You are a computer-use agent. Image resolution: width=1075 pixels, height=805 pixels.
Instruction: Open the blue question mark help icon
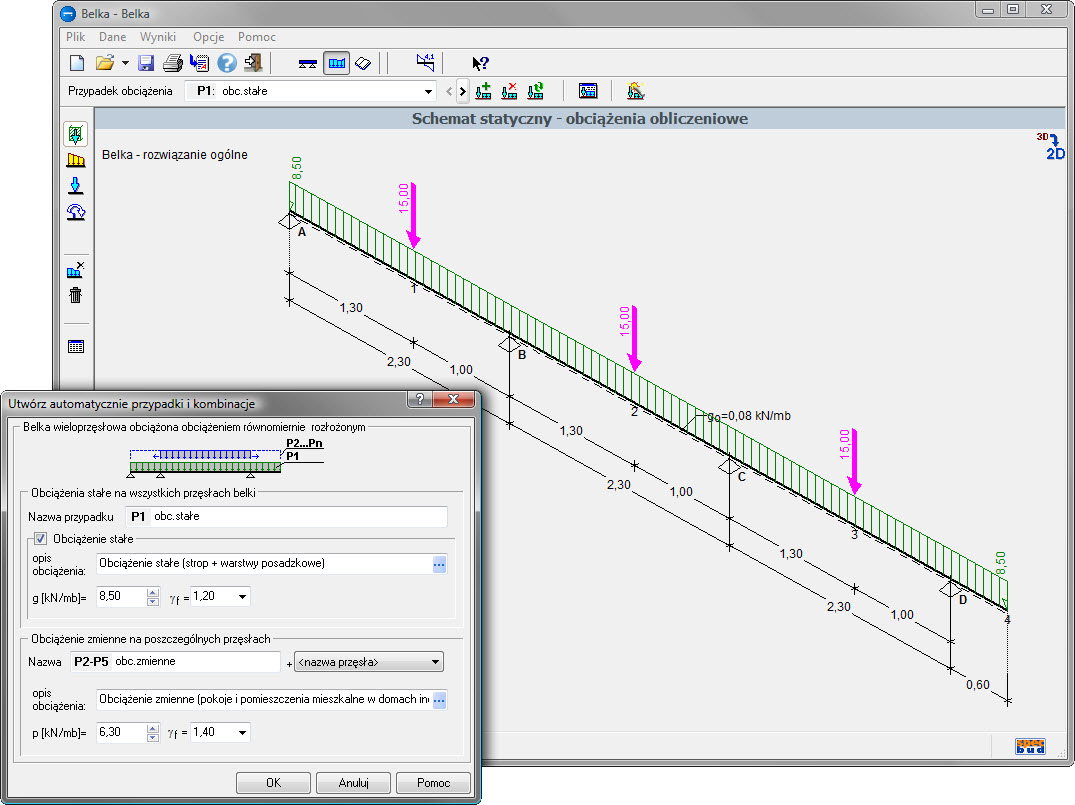pyautogui.click(x=226, y=63)
